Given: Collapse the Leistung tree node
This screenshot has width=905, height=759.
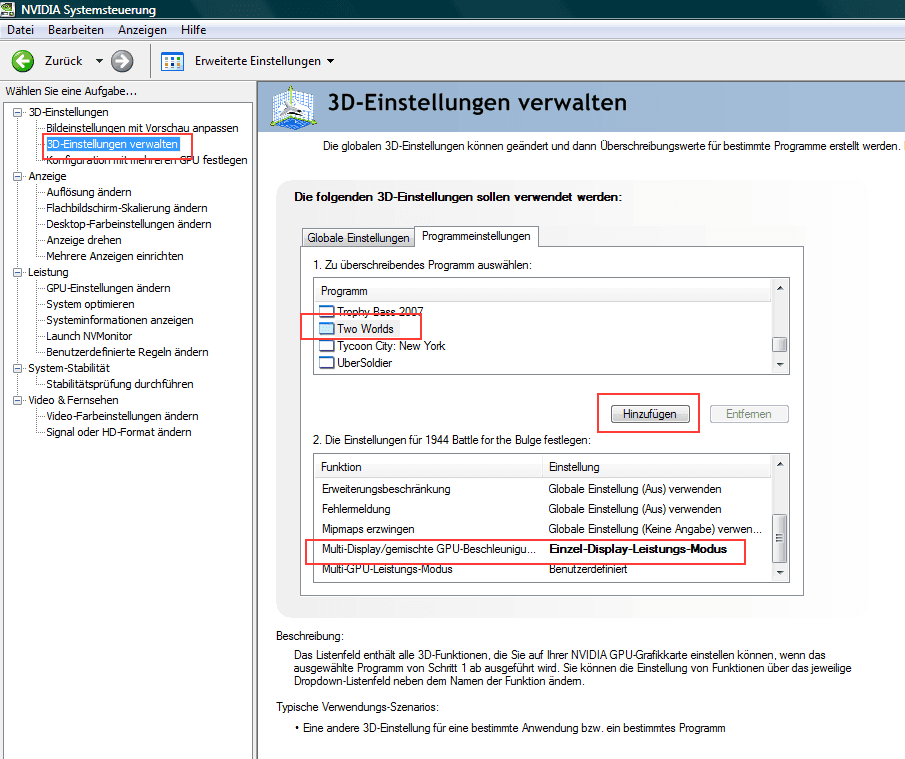Looking at the screenshot, I should coord(18,272).
